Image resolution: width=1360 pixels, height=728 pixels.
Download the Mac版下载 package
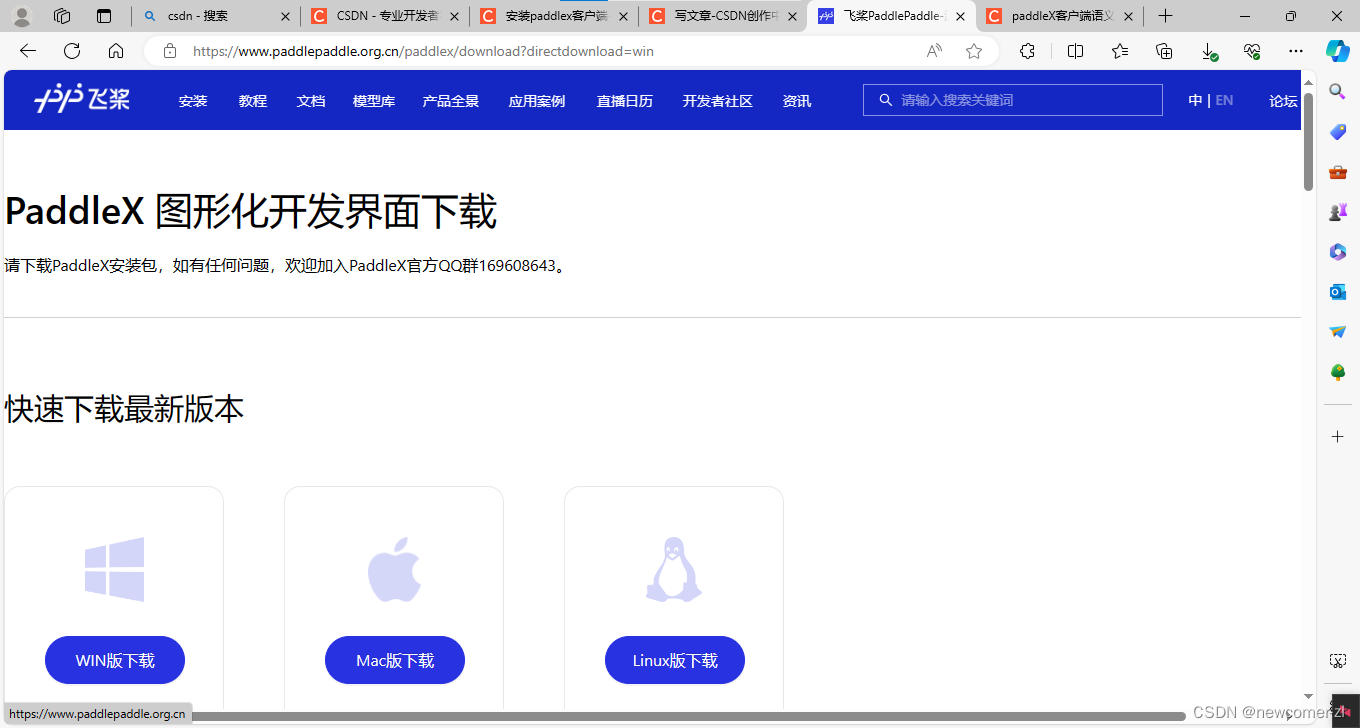pos(395,660)
